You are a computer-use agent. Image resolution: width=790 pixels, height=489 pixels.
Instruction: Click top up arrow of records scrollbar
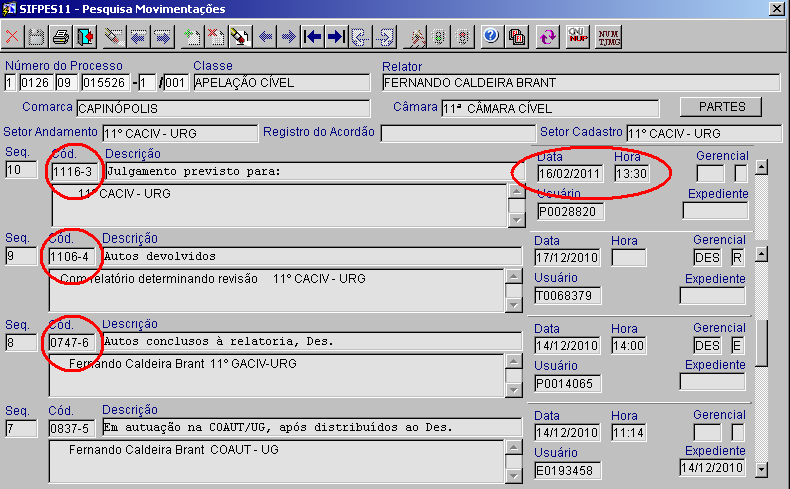[x=761, y=167]
